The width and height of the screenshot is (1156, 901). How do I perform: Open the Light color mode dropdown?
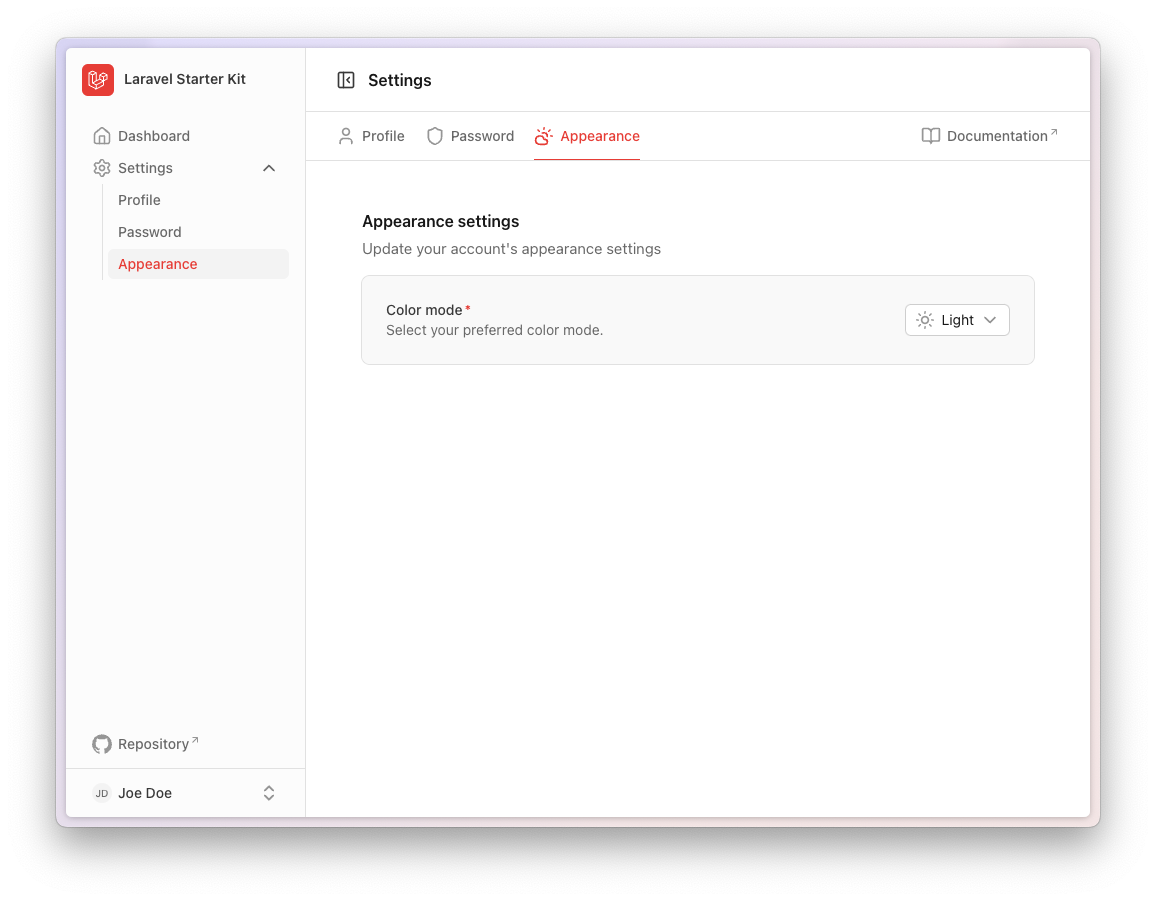point(957,320)
